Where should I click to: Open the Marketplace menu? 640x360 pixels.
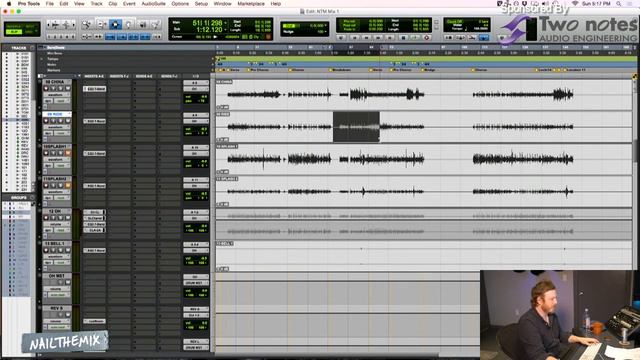click(251, 4)
